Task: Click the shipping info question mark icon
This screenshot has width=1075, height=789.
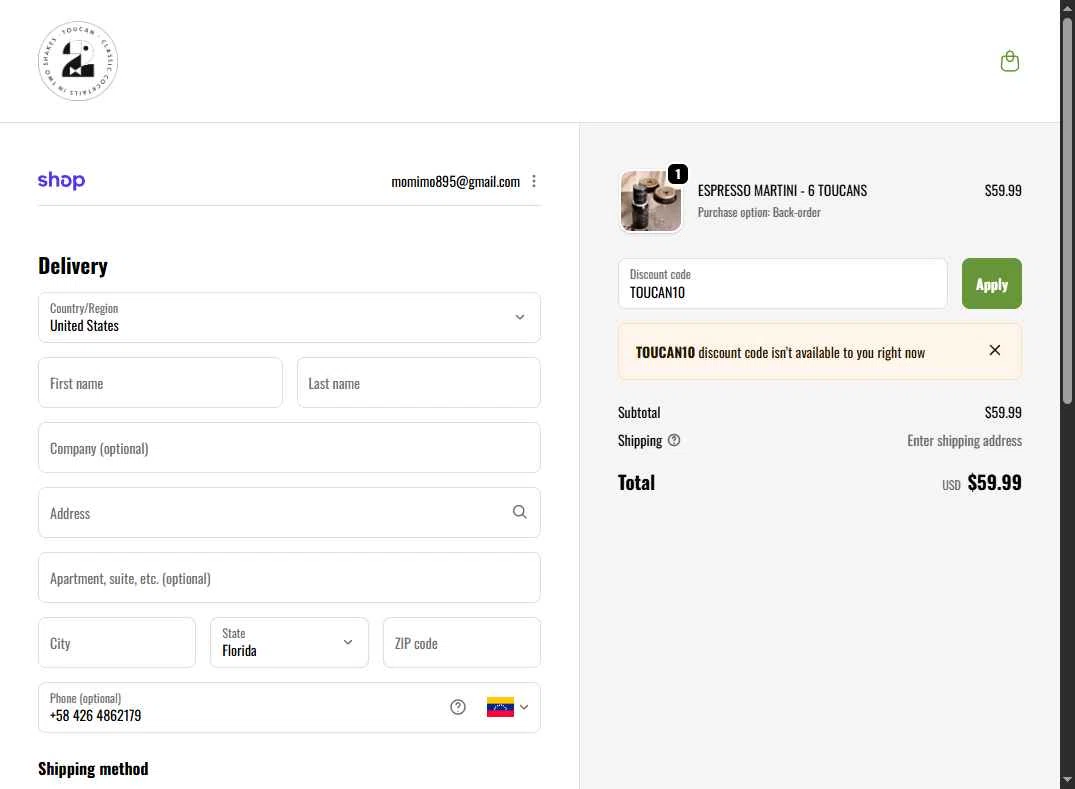Action: pyautogui.click(x=674, y=440)
